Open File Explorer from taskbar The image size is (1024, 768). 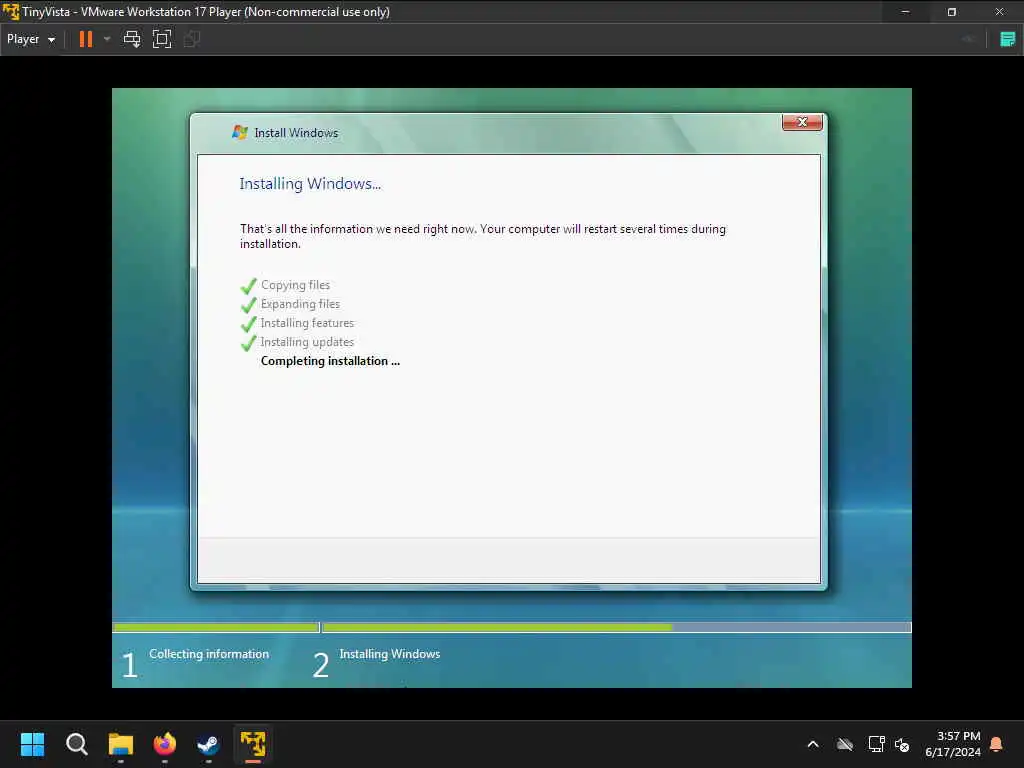(121, 744)
